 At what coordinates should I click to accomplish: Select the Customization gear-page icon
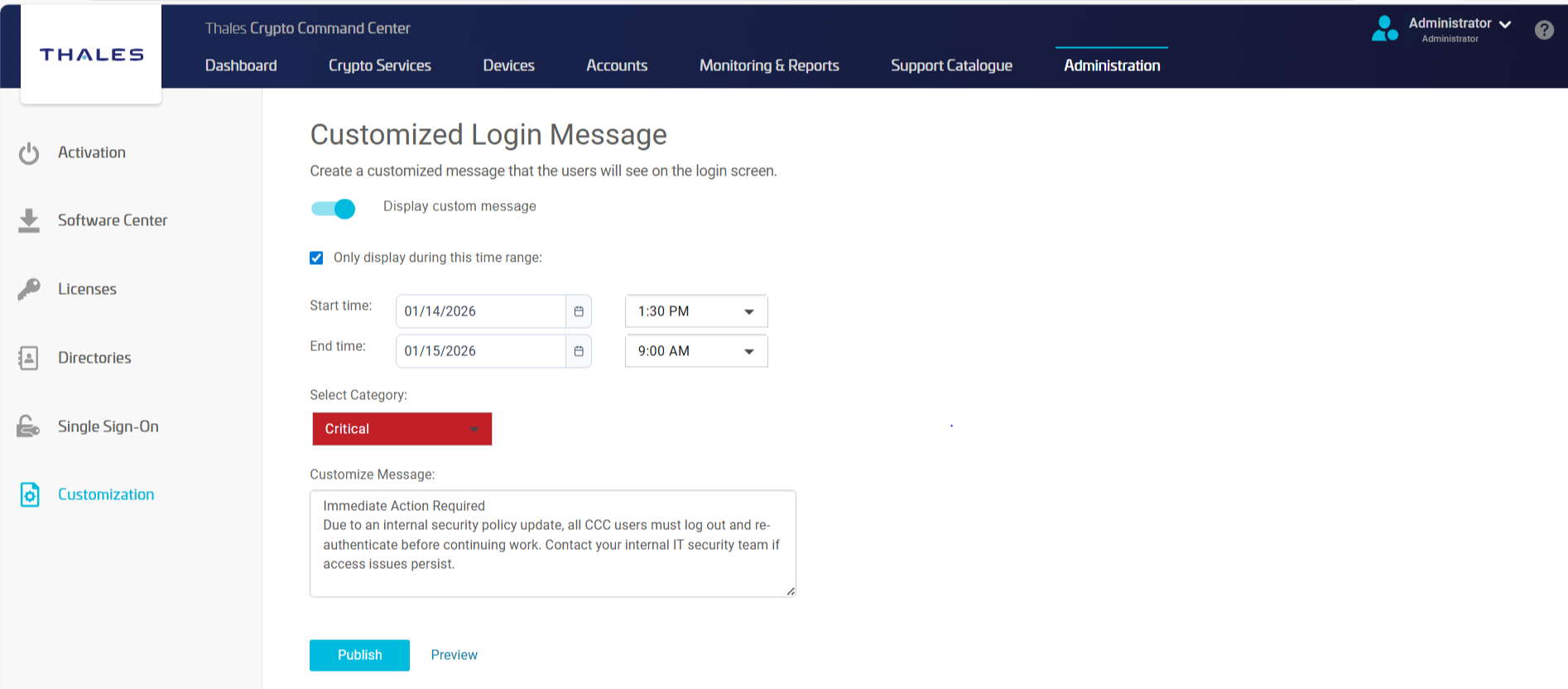click(x=30, y=494)
